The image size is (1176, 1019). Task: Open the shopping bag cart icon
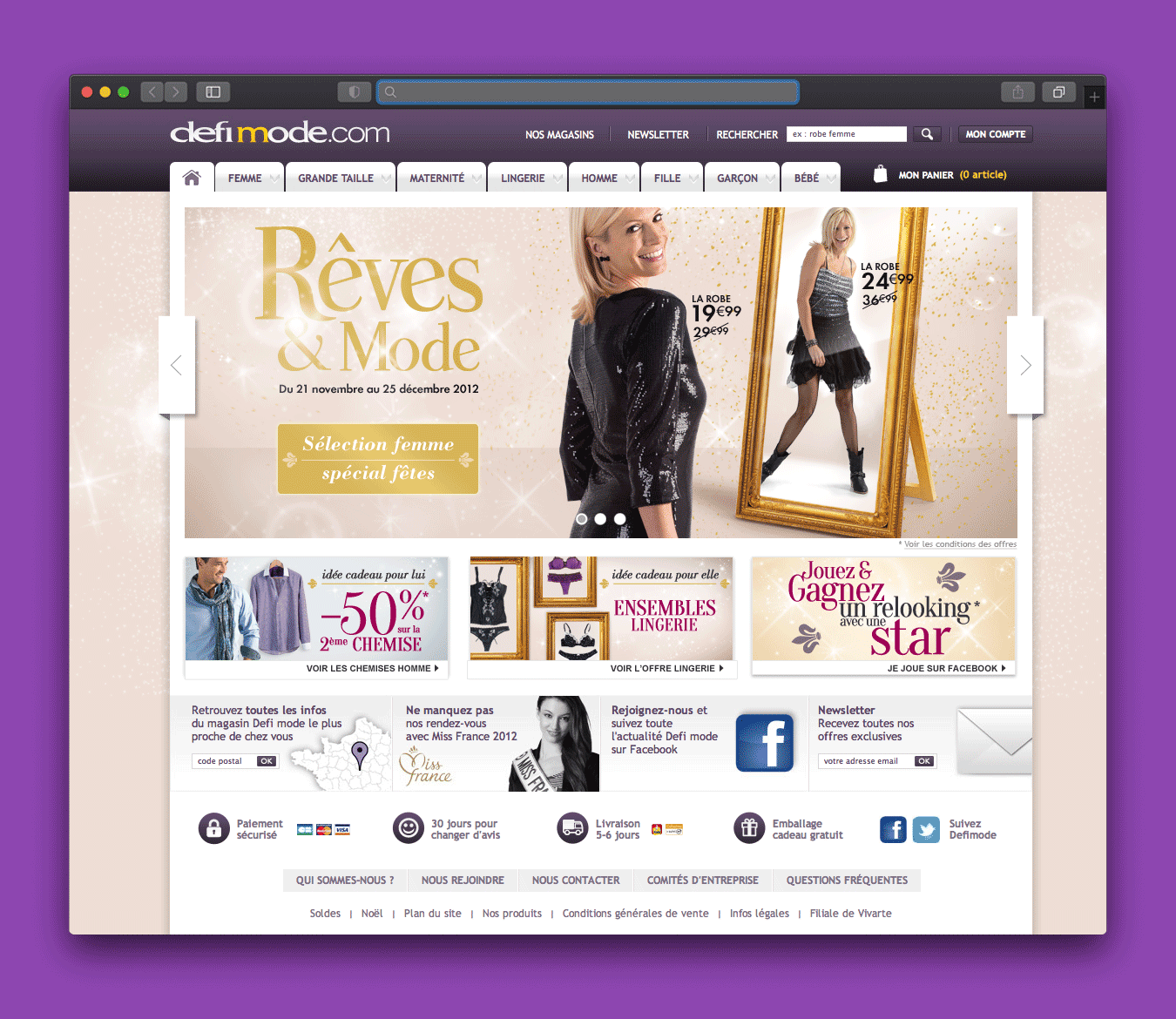point(881,174)
